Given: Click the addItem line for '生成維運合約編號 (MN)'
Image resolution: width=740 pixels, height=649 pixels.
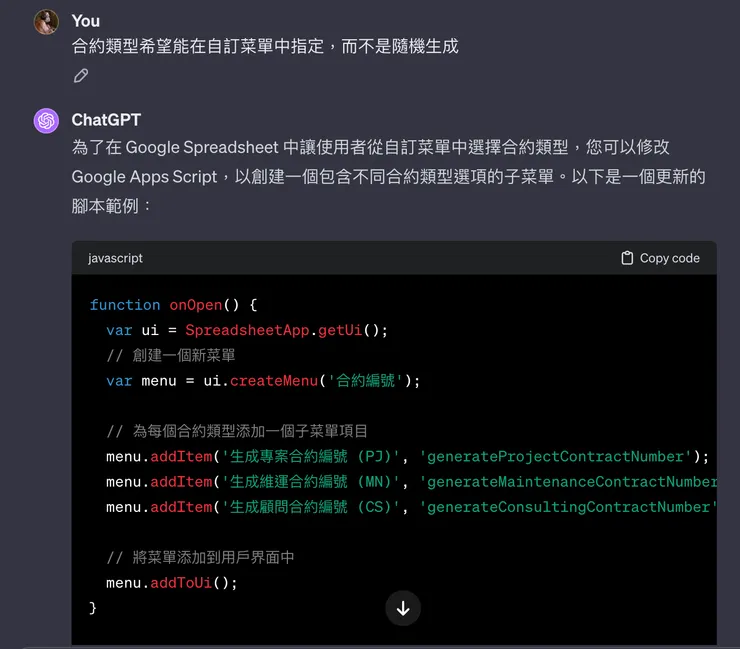Looking at the screenshot, I should click(411, 482).
